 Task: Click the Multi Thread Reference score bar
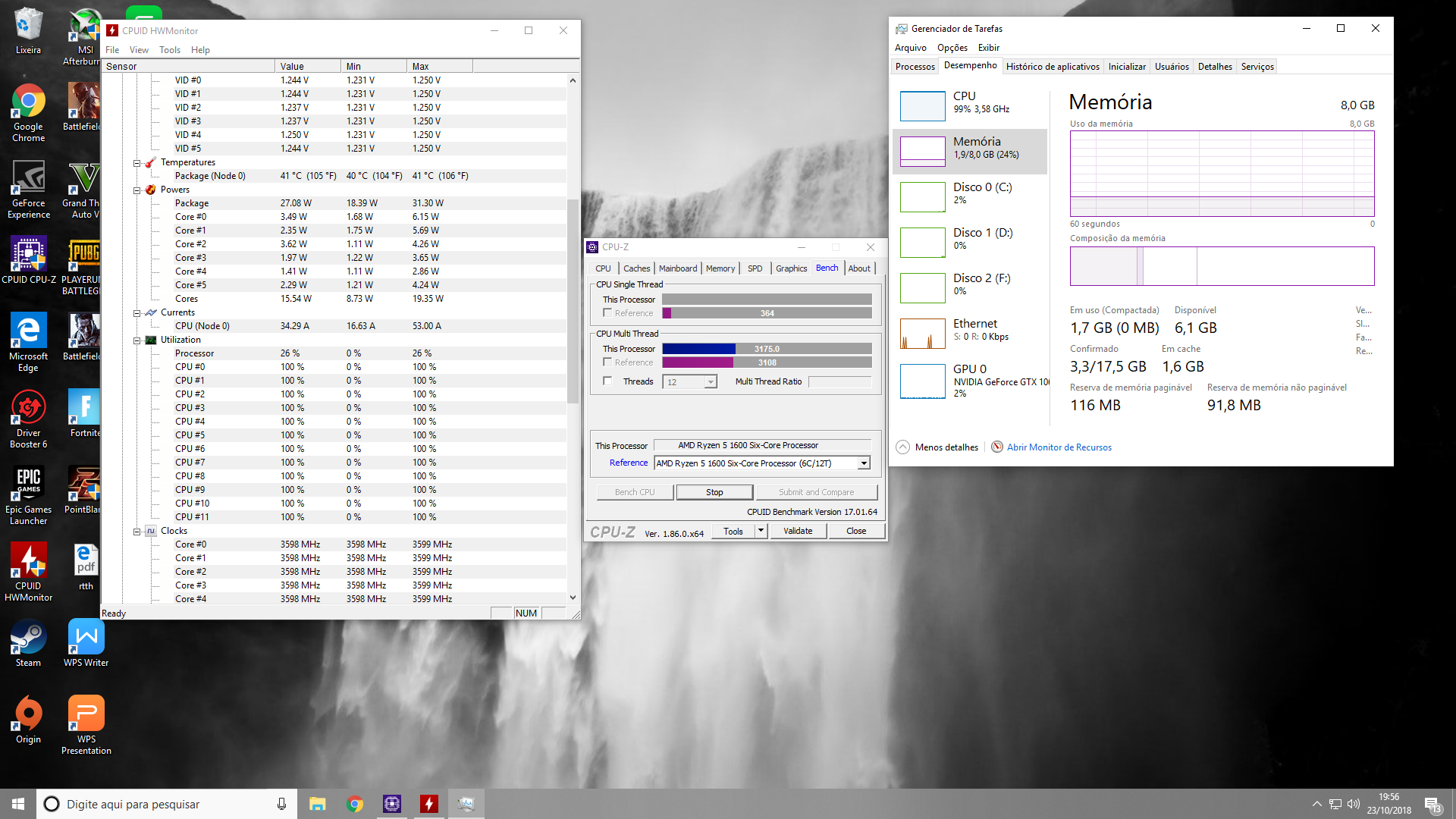(x=767, y=362)
